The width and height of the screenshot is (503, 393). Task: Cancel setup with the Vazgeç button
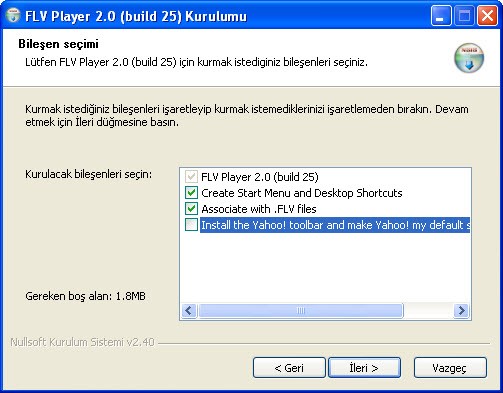pyautogui.click(x=450, y=368)
